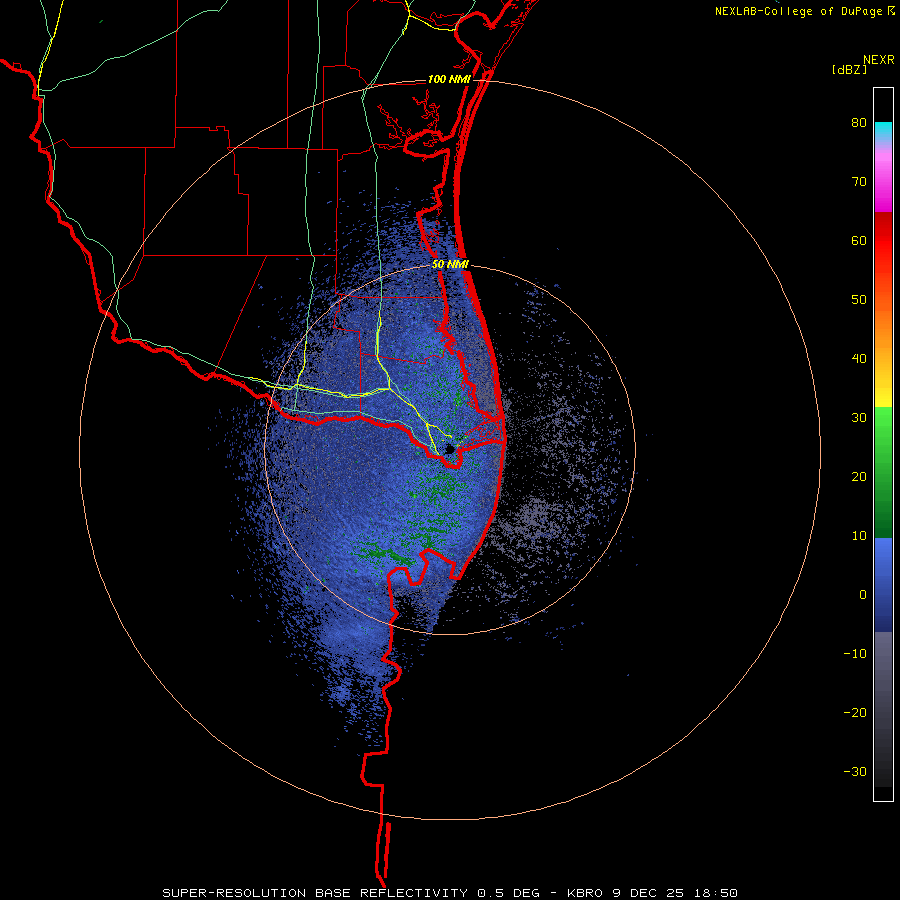Viewport: 900px width, 900px height.
Task: Click the -20 value on the dBZ scale
Action: click(855, 712)
